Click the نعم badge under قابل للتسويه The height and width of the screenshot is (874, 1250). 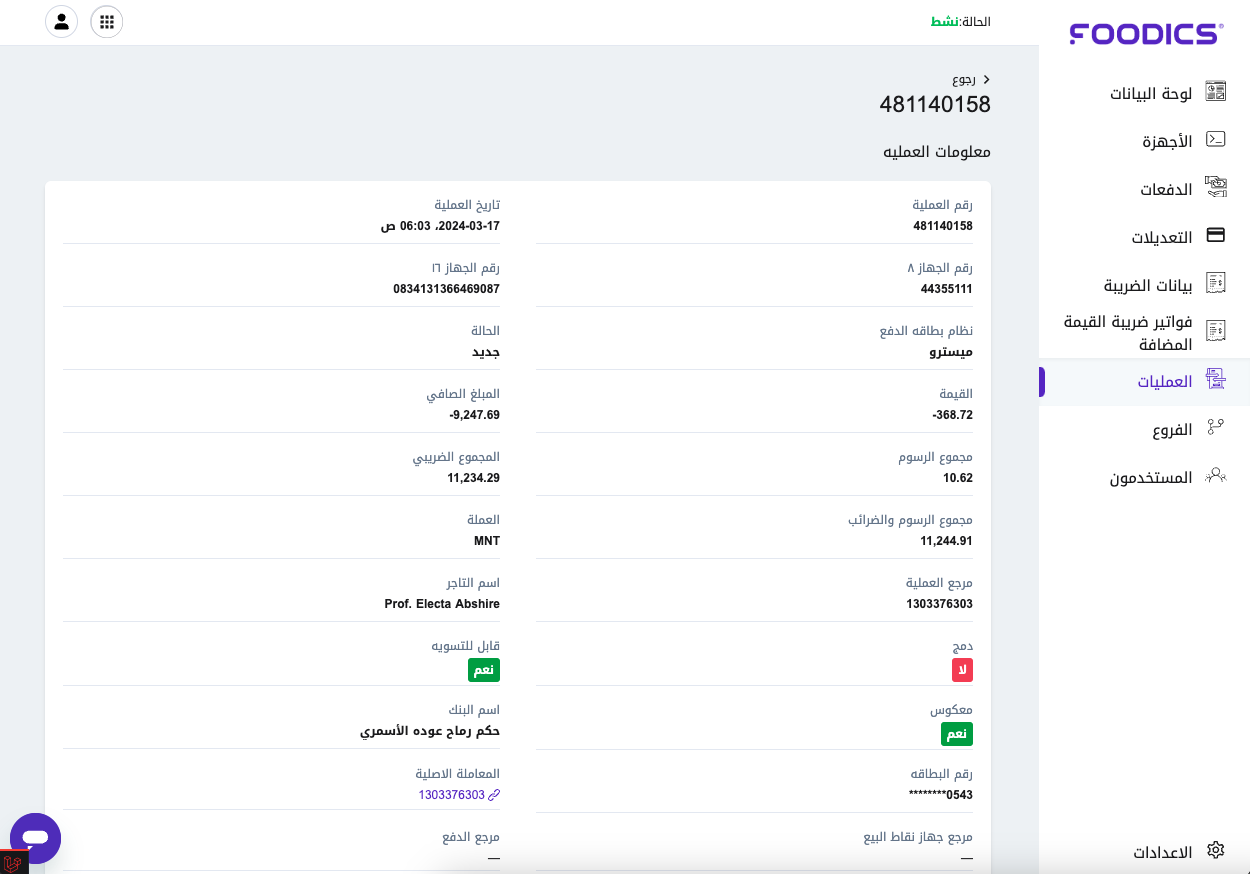(x=484, y=670)
